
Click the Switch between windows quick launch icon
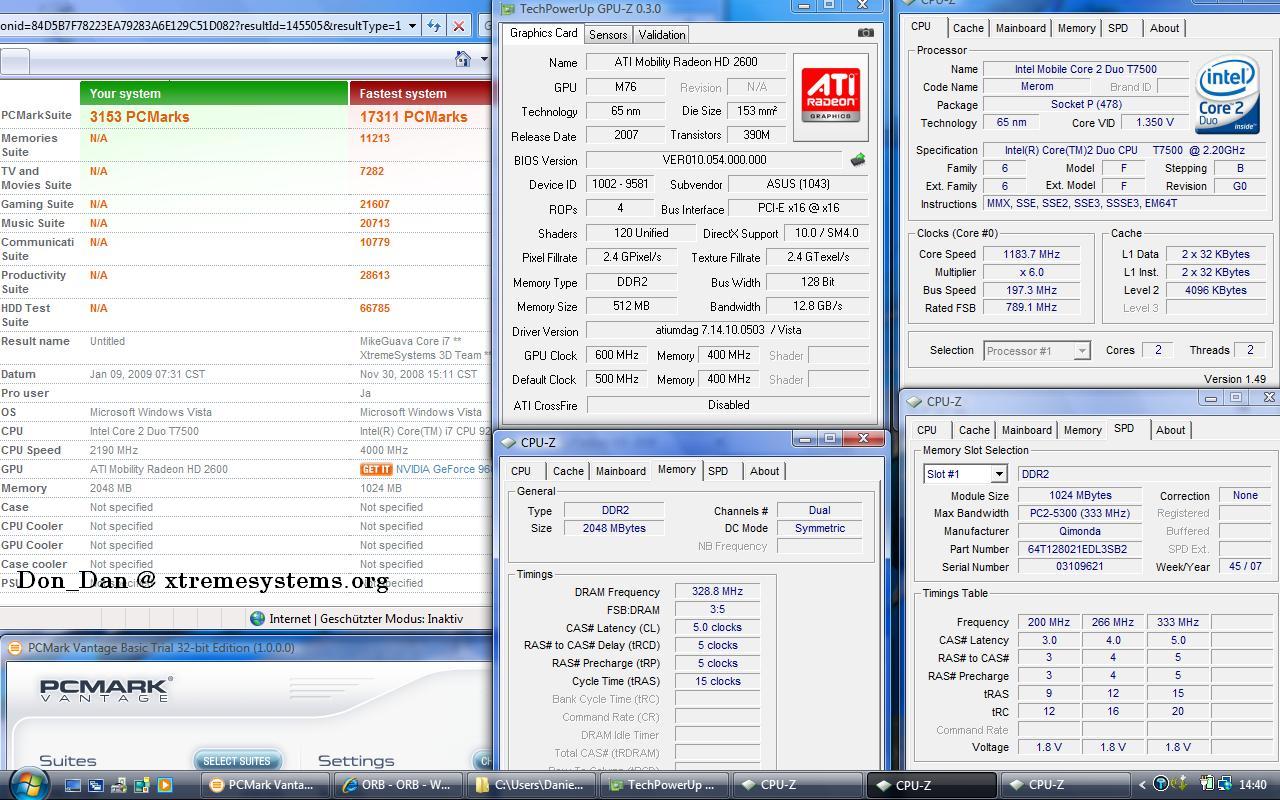(96, 785)
